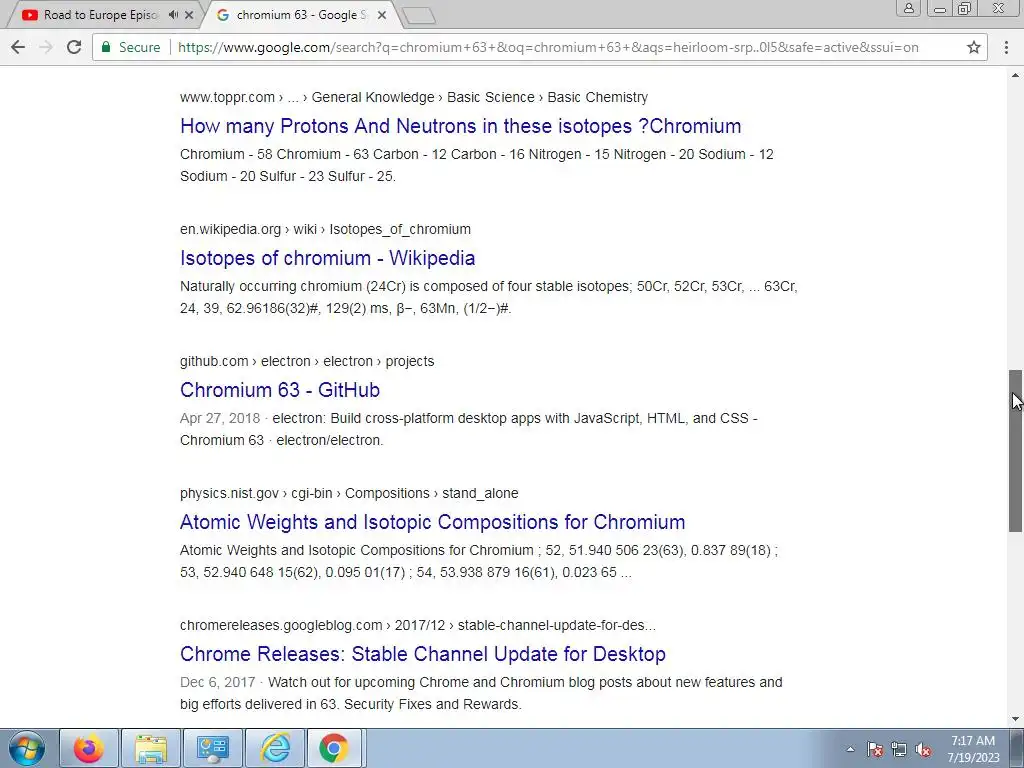
Task: Open 'Chrome Releases: Stable Channel Update for Desktop'
Action: pos(423,653)
